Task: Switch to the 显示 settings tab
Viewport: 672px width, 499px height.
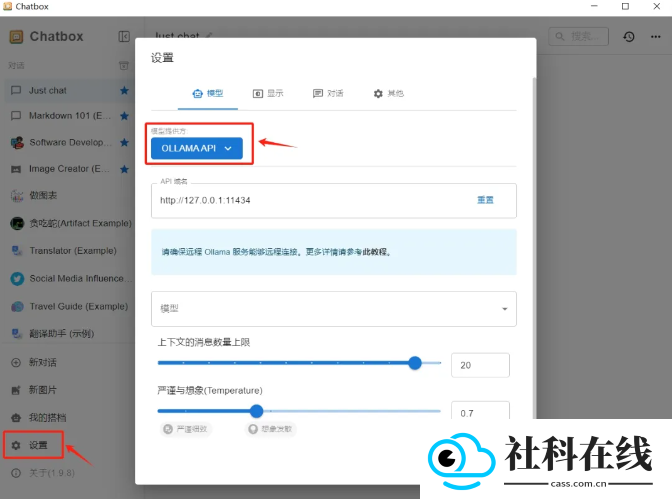Action: tap(268, 93)
